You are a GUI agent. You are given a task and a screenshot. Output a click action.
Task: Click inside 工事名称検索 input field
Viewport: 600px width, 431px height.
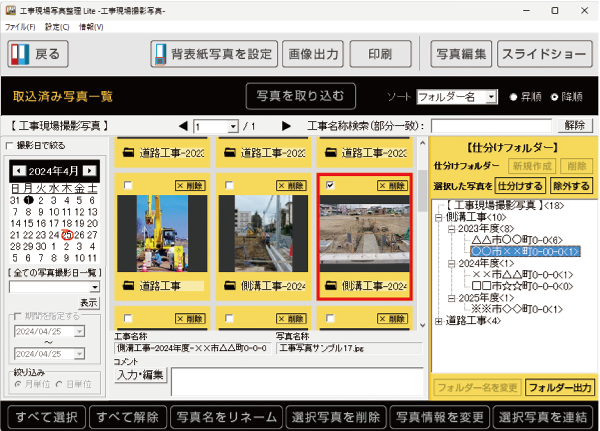click(491, 126)
